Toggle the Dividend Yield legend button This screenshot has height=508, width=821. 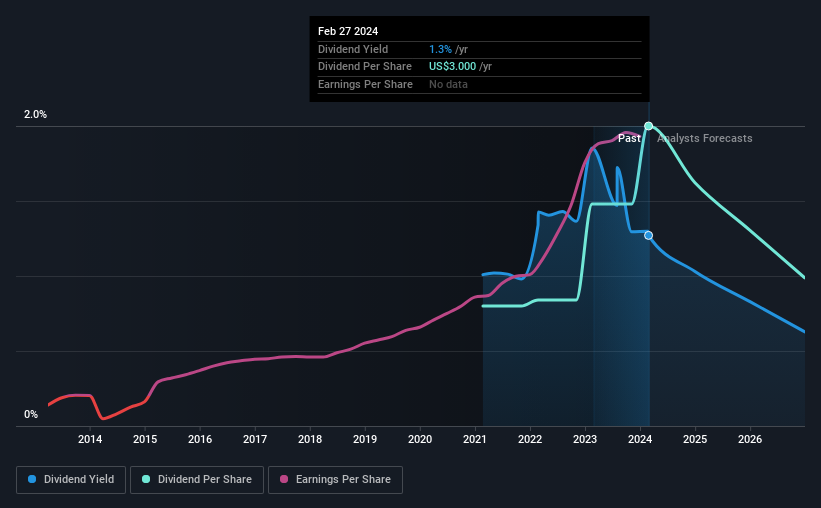(71, 480)
